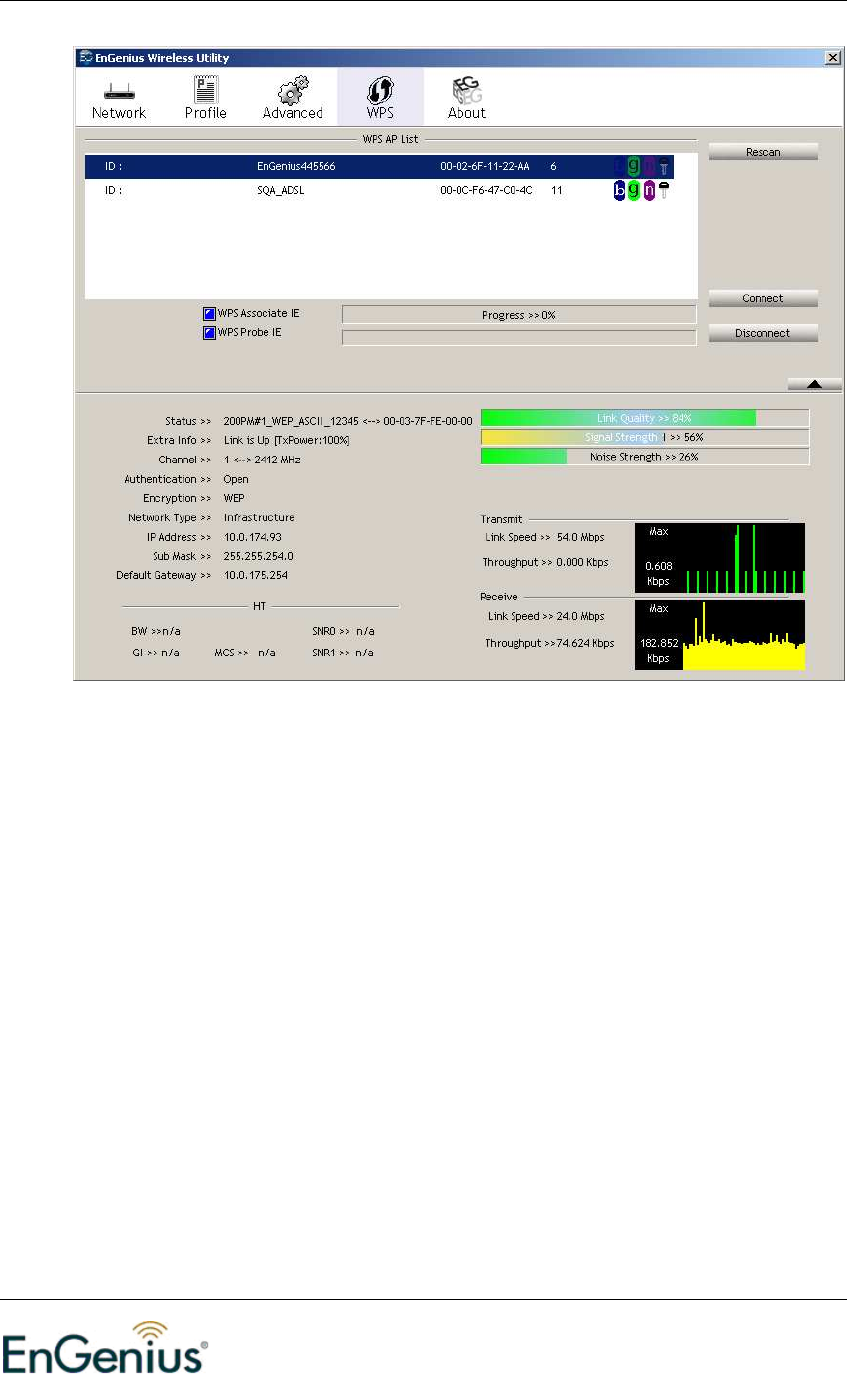Open the About tab

[466, 97]
